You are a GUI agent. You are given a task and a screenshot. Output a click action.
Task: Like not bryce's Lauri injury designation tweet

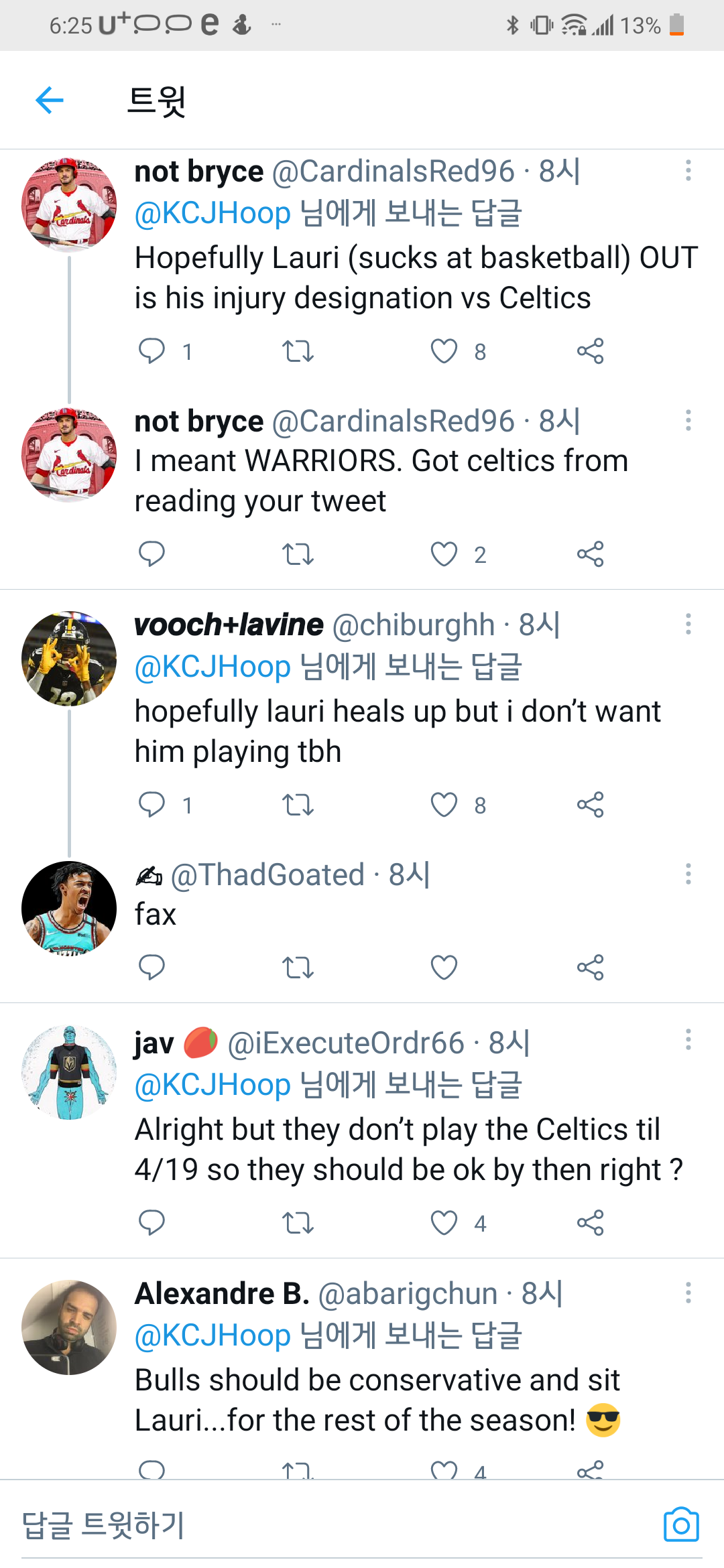[444, 351]
